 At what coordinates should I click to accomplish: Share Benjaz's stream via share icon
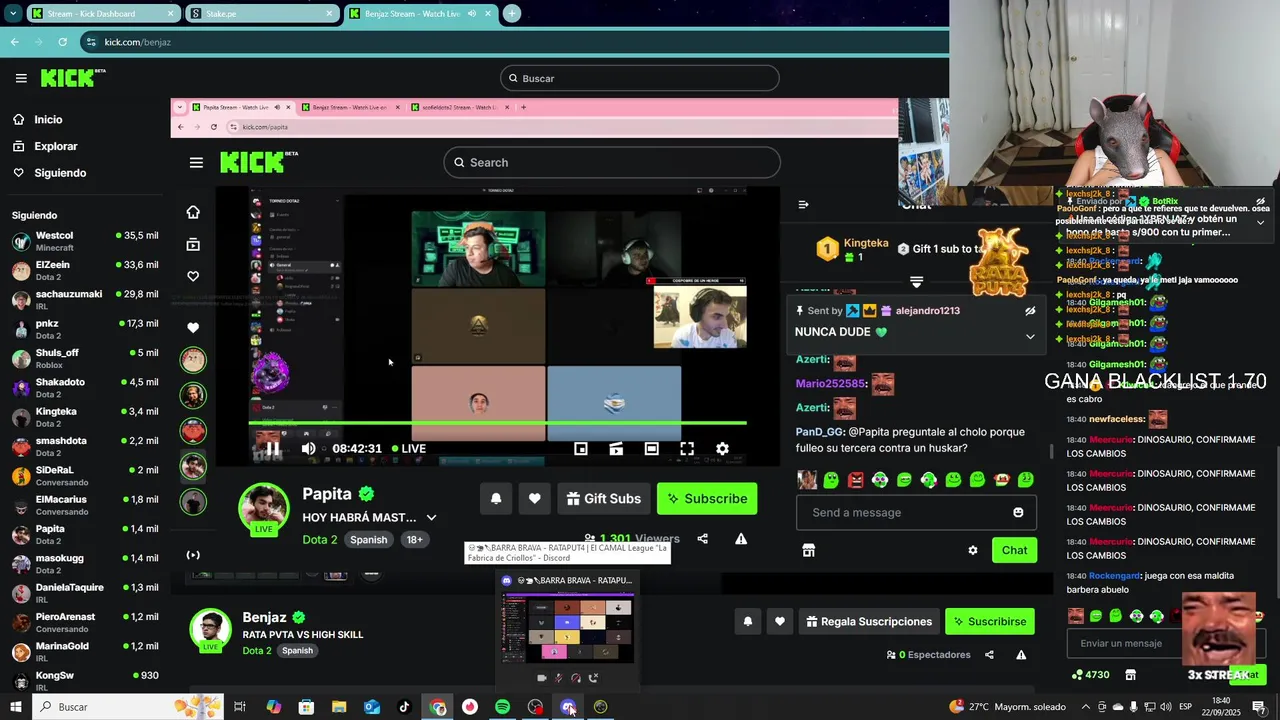point(989,655)
